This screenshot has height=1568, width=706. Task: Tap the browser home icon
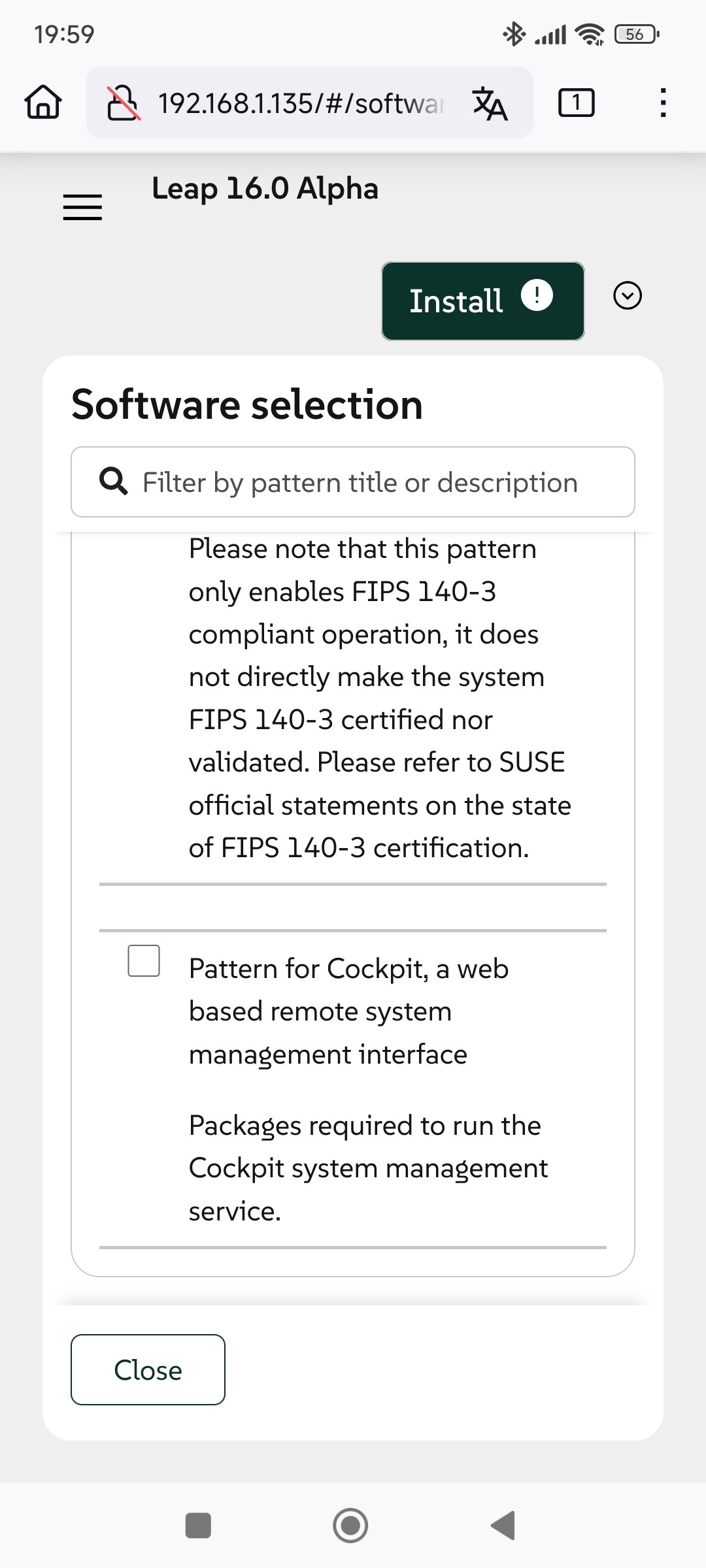[43, 103]
